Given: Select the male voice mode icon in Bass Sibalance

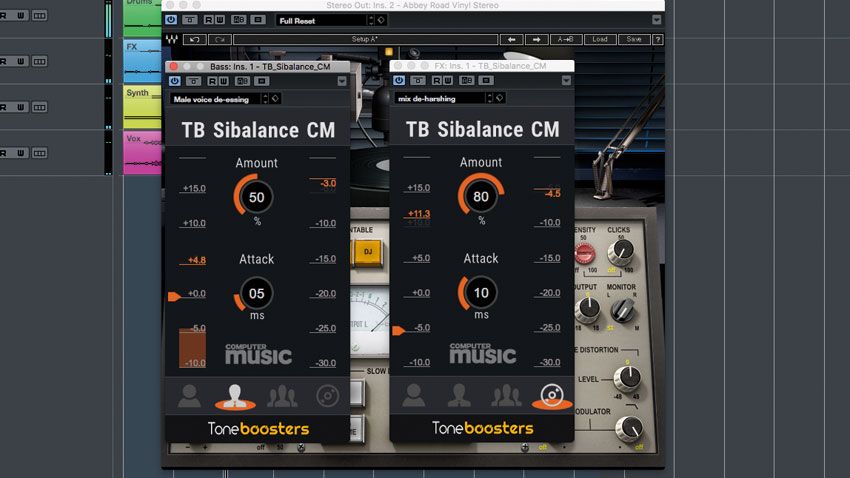Looking at the screenshot, I should click(235, 397).
